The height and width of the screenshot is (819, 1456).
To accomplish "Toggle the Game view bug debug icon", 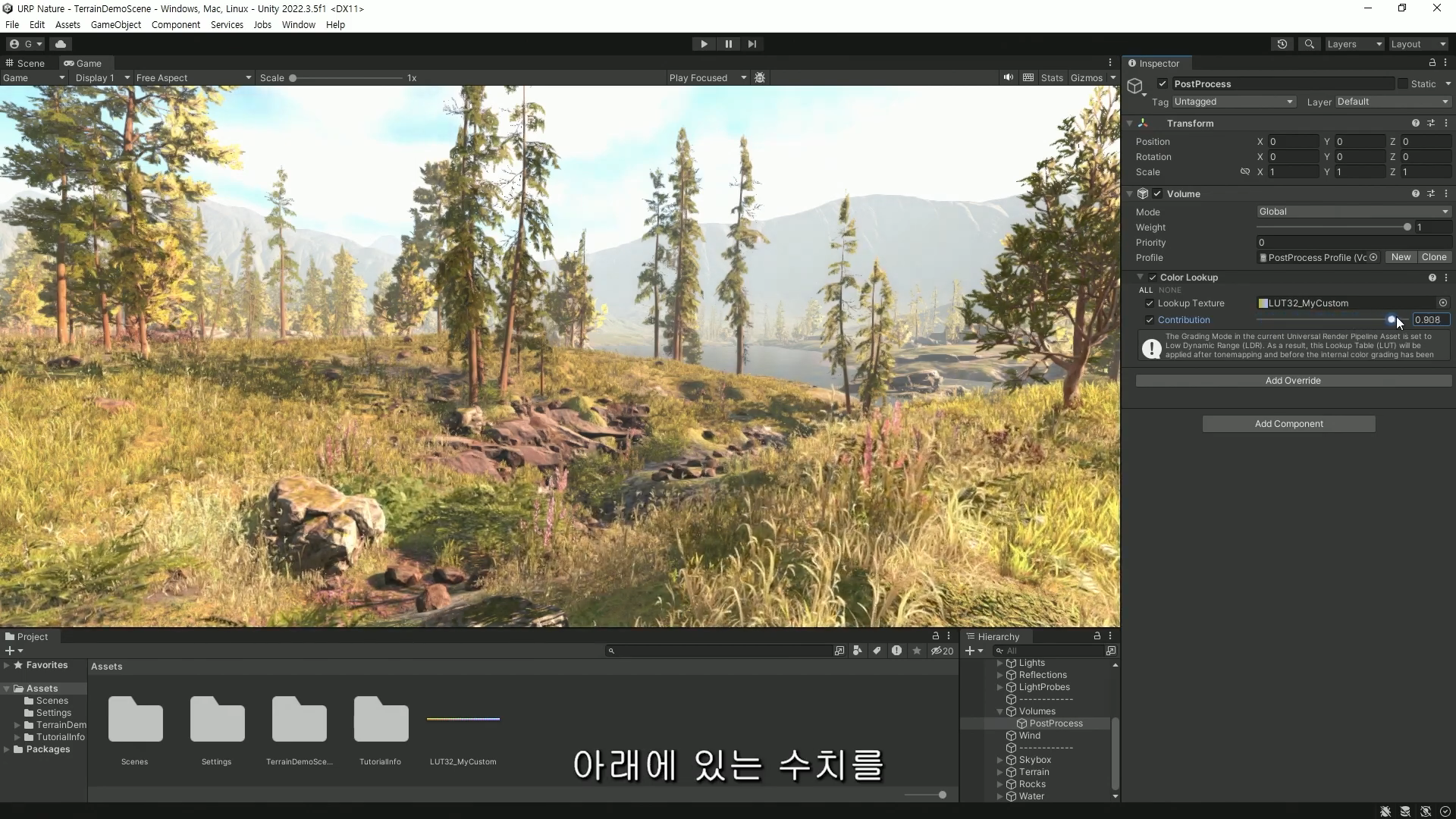I will coord(760,77).
